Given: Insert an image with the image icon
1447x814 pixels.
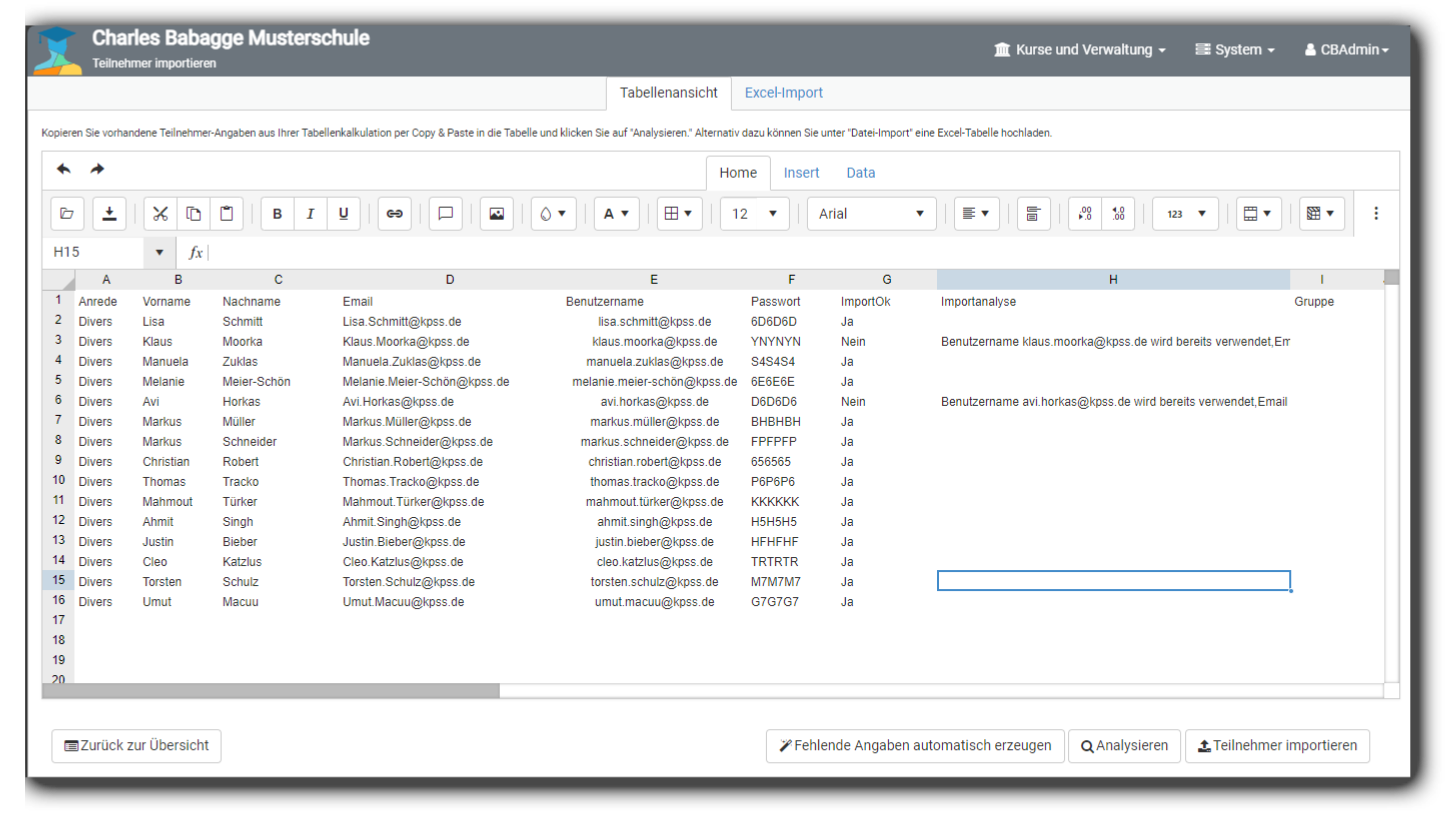Looking at the screenshot, I should click(x=496, y=213).
